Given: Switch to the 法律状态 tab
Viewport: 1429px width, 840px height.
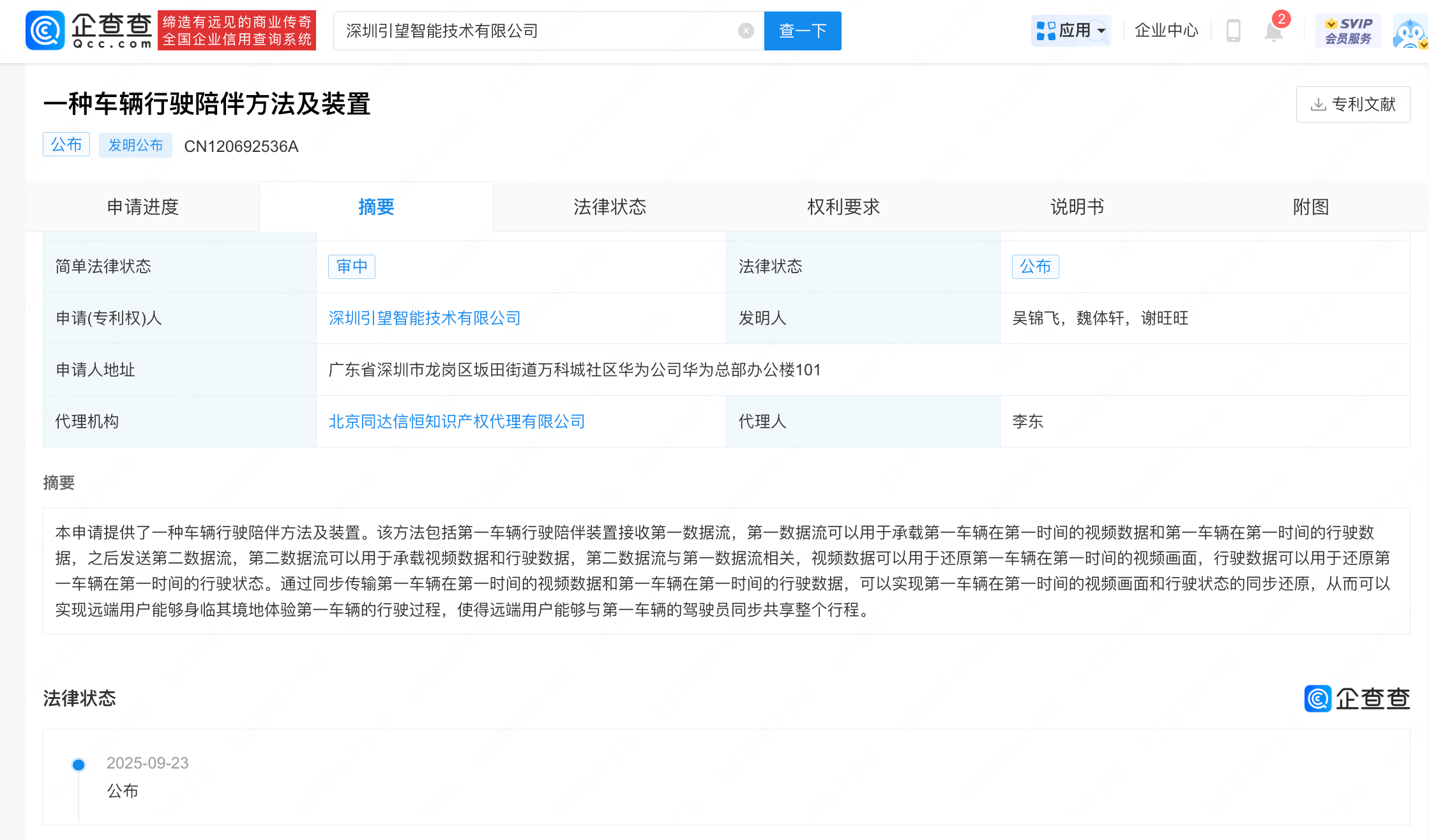Looking at the screenshot, I should click(610, 207).
